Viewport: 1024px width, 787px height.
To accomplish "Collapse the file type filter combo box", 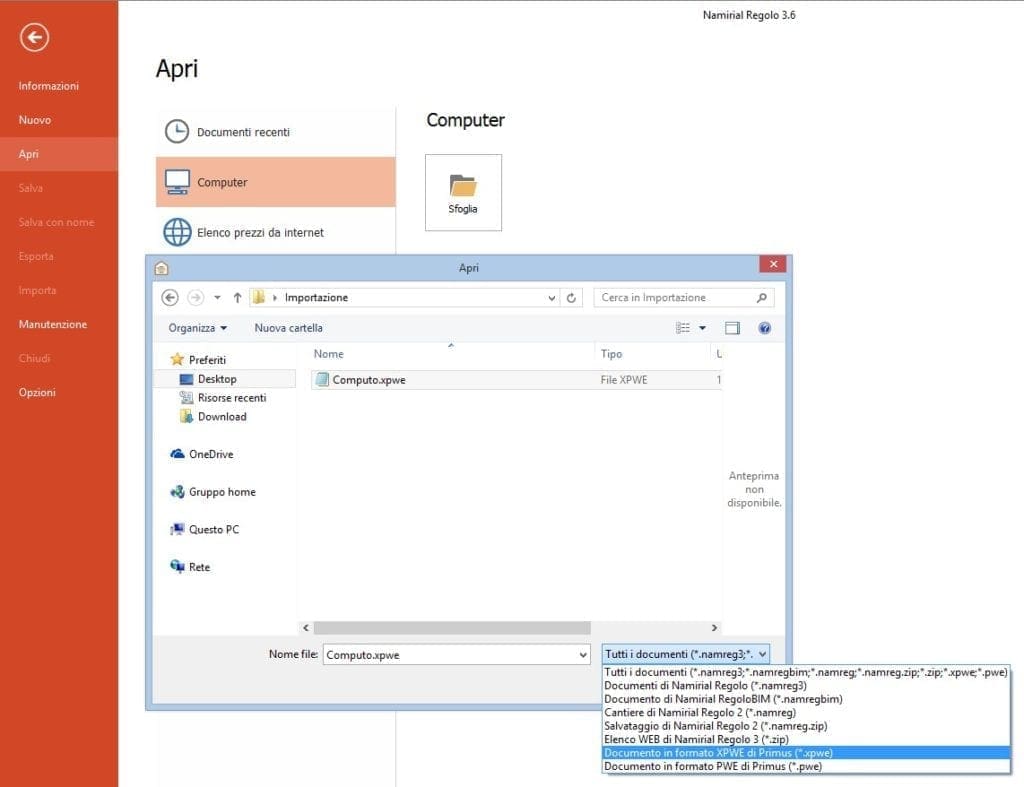I will [685, 654].
